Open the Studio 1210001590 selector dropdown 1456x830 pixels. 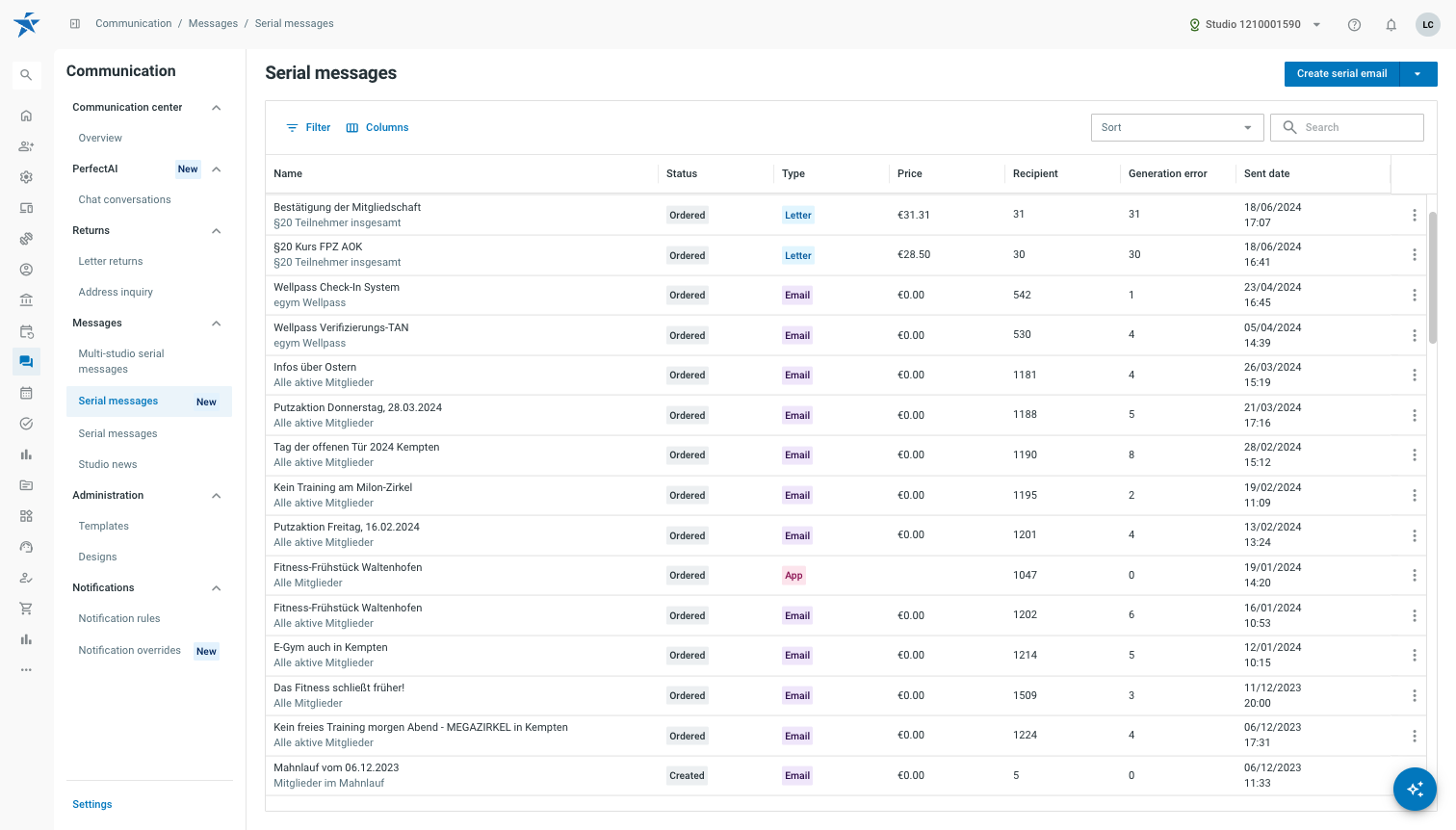click(x=1256, y=25)
